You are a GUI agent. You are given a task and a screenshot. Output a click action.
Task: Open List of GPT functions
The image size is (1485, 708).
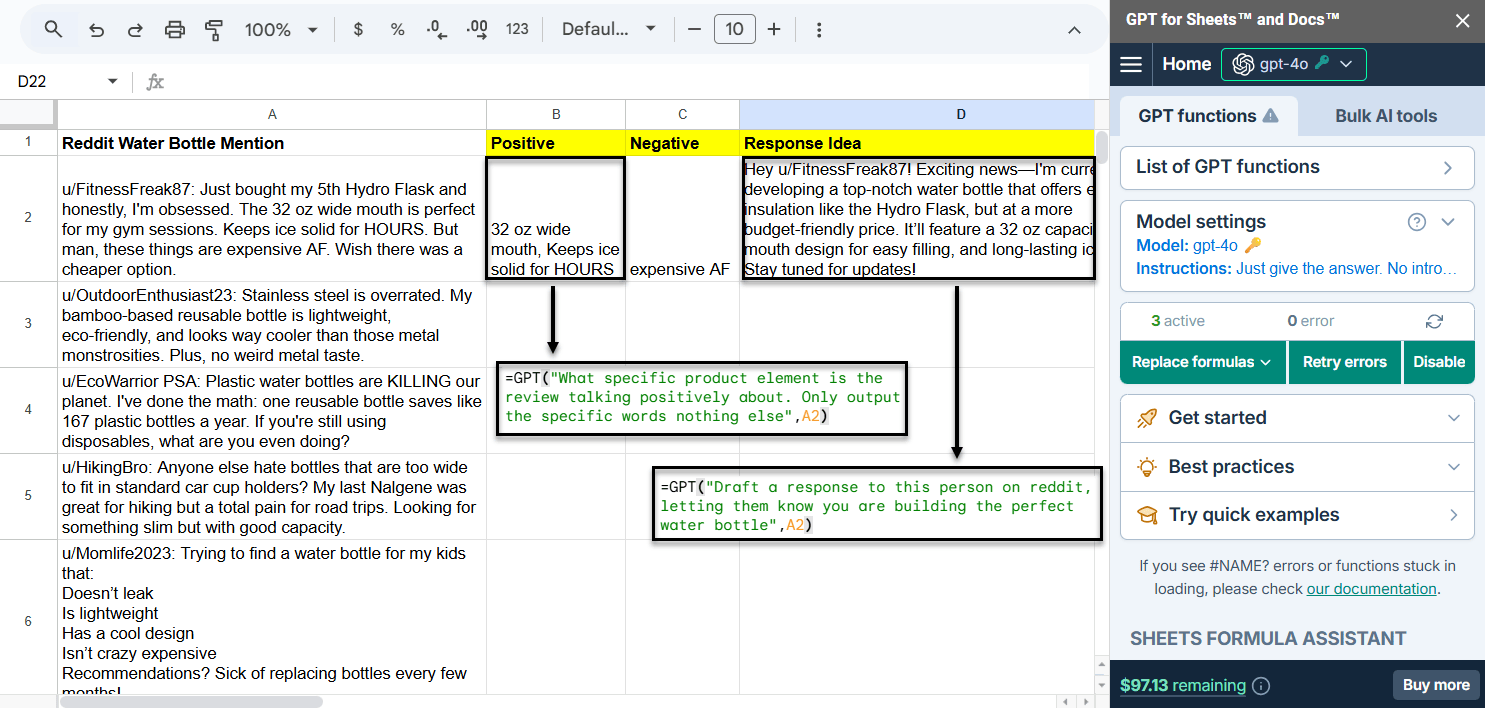1297,167
